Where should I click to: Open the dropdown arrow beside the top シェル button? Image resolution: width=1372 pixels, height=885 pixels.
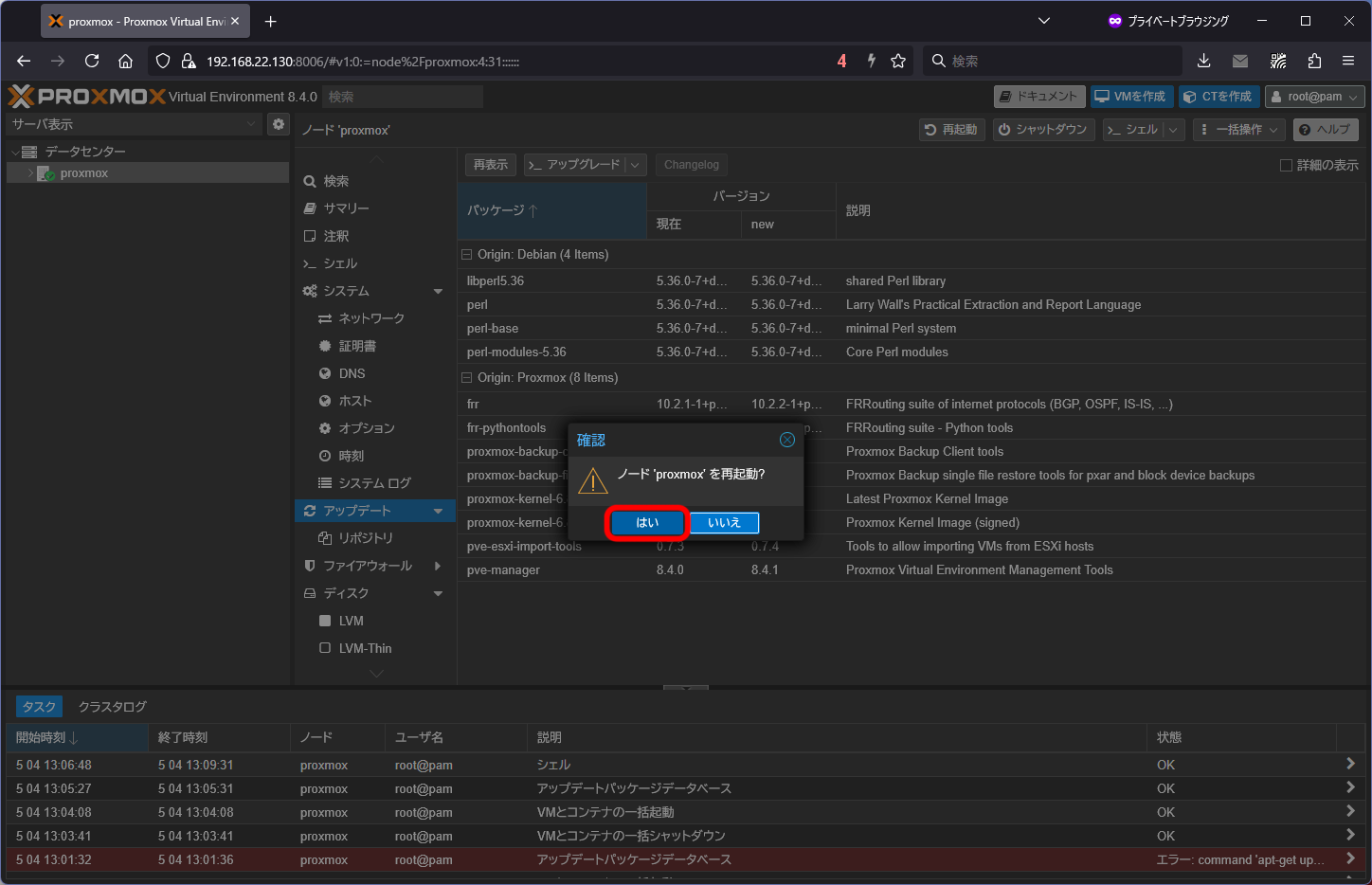pyautogui.click(x=1174, y=129)
